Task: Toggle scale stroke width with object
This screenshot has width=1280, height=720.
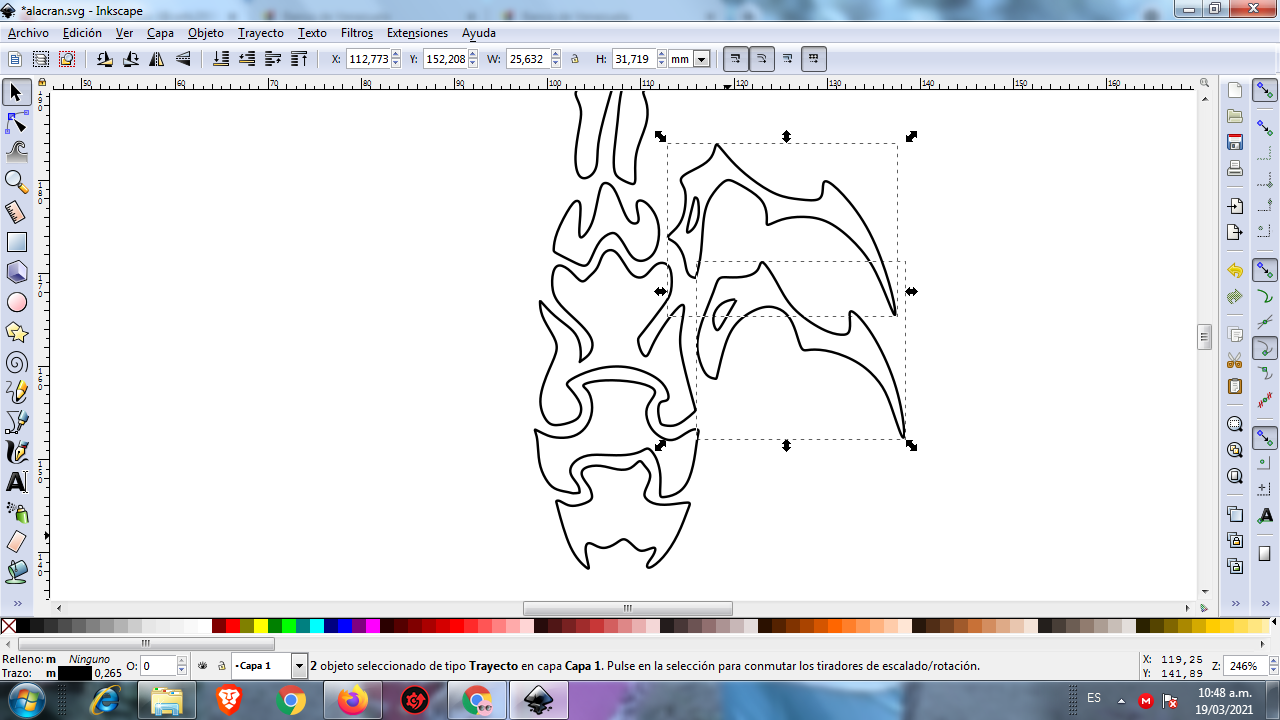Action: [x=736, y=59]
